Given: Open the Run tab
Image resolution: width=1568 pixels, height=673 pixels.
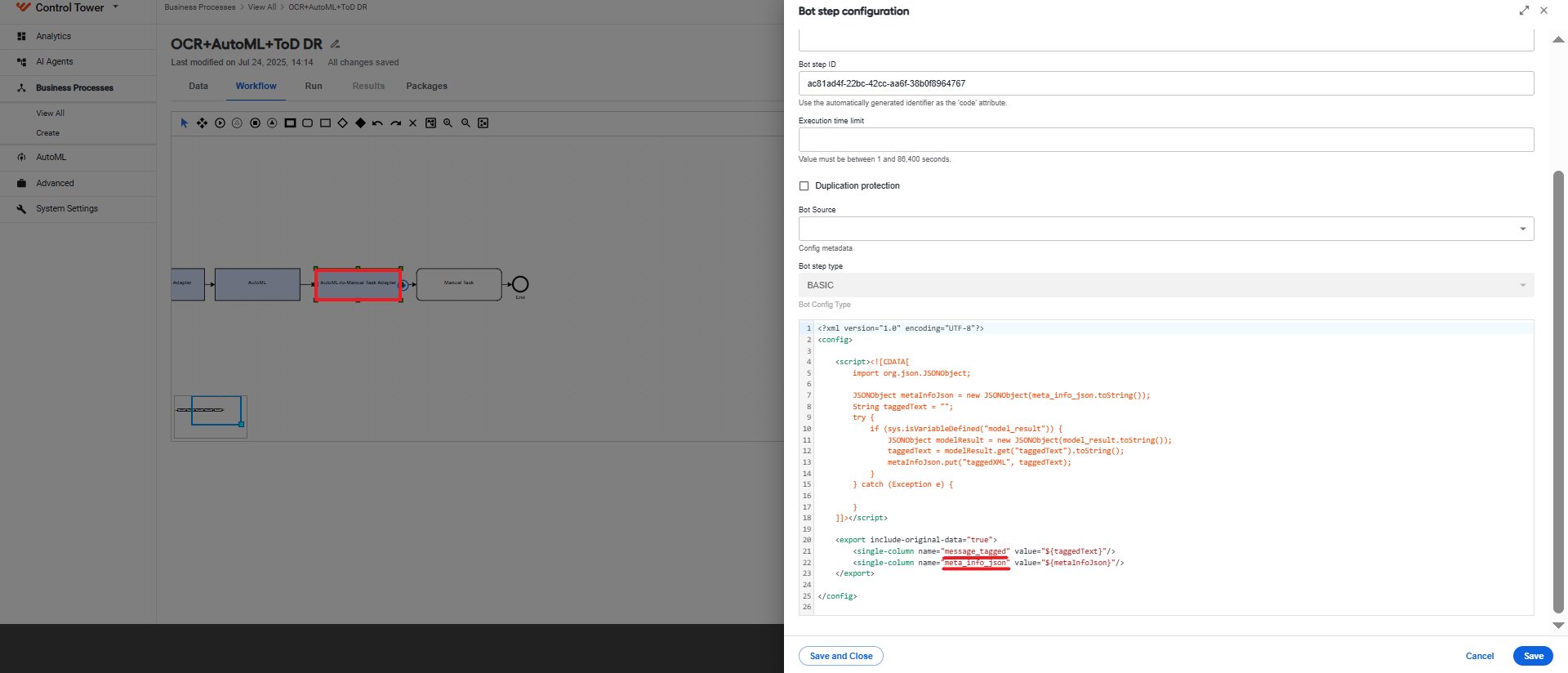Looking at the screenshot, I should (314, 86).
